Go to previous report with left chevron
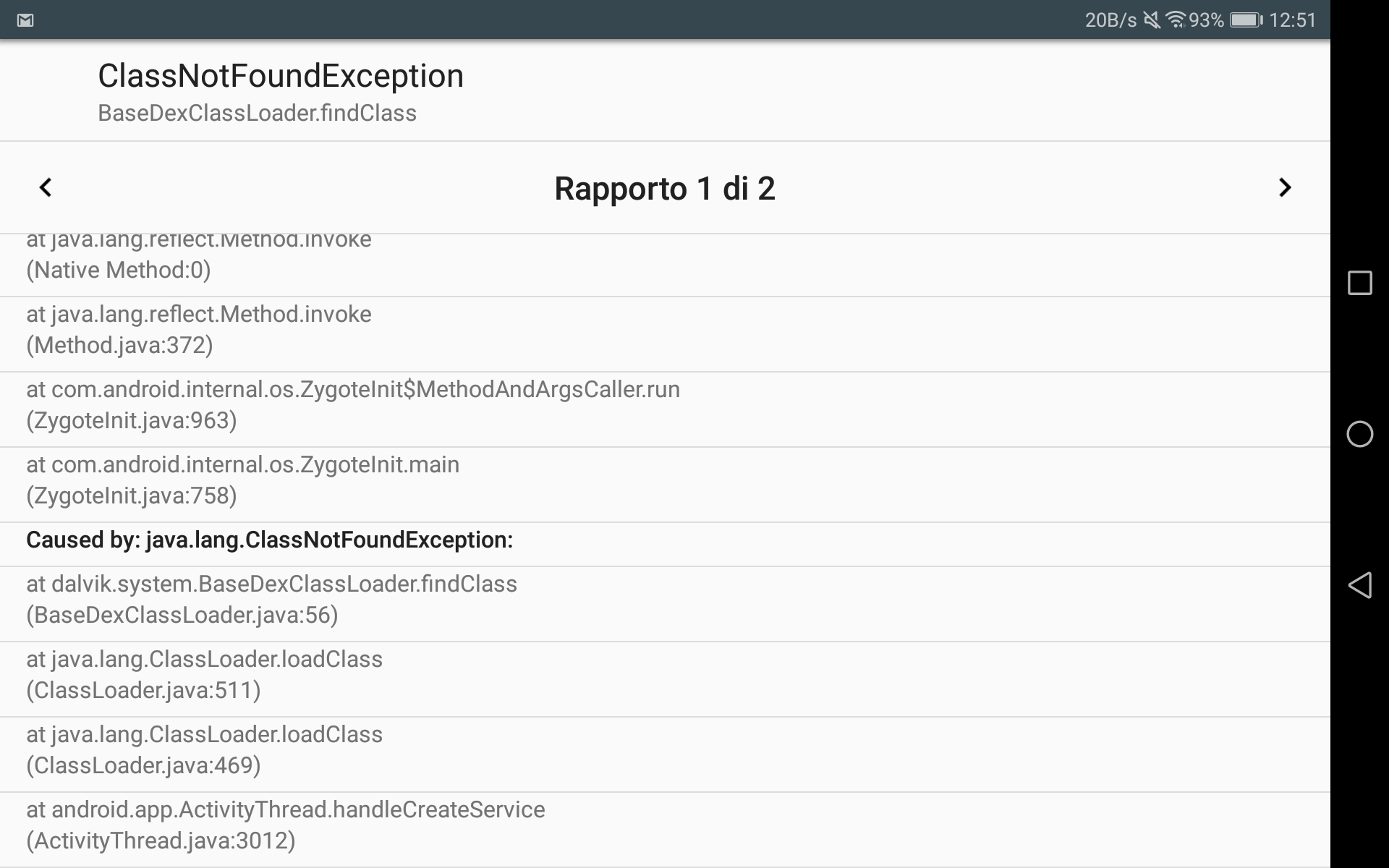This screenshot has height=868, width=1389. [x=46, y=188]
